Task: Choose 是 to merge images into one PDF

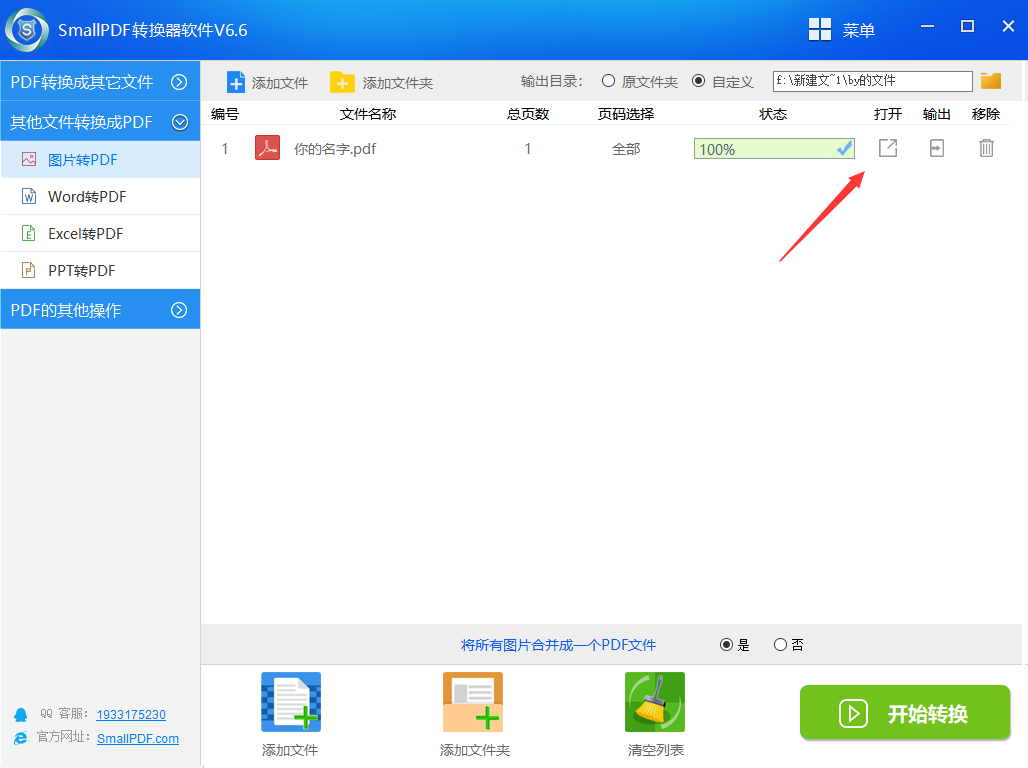Action: 726,645
